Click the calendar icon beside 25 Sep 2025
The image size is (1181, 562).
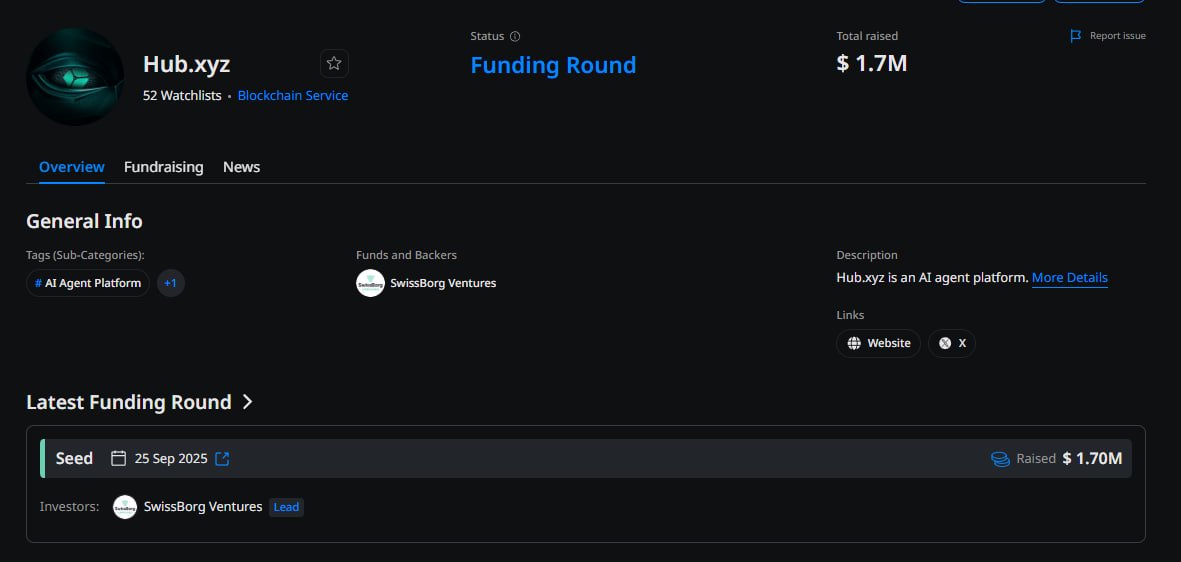[x=118, y=458]
